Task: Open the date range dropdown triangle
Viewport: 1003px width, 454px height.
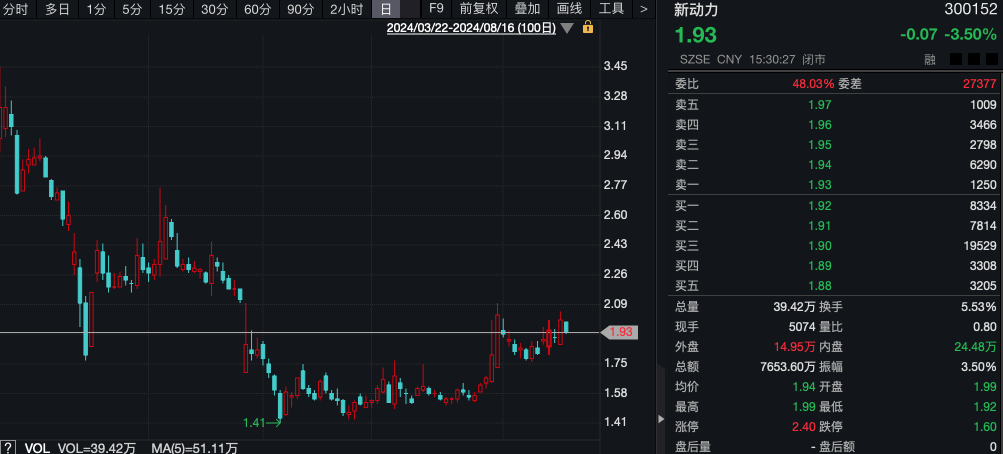Action: (568, 28)
